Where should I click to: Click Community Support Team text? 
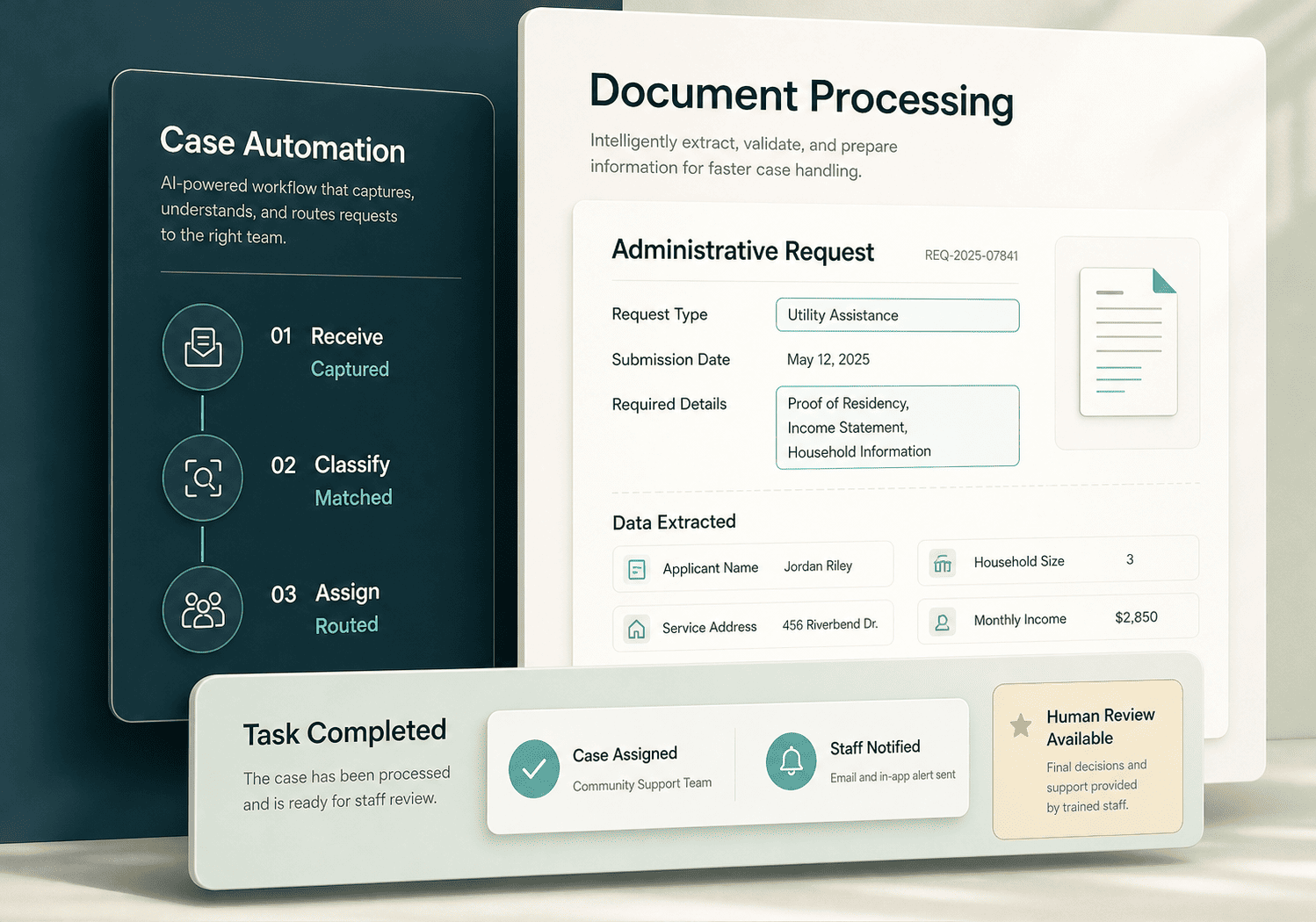[x=642, y=784]
